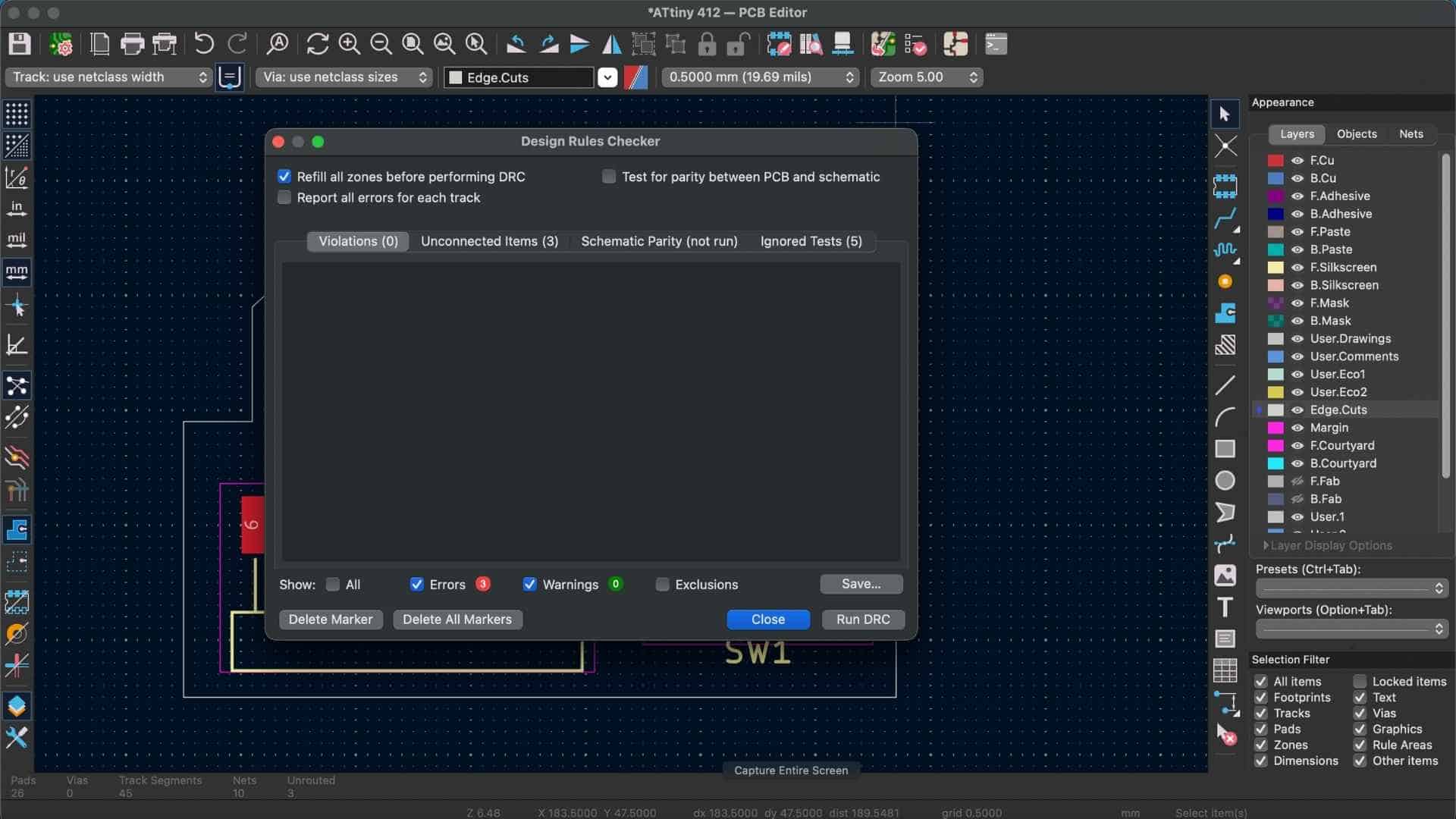This screenshot has height=819, width=1456.
Task: Click the Run DRC button
Action: pos(863,620)
